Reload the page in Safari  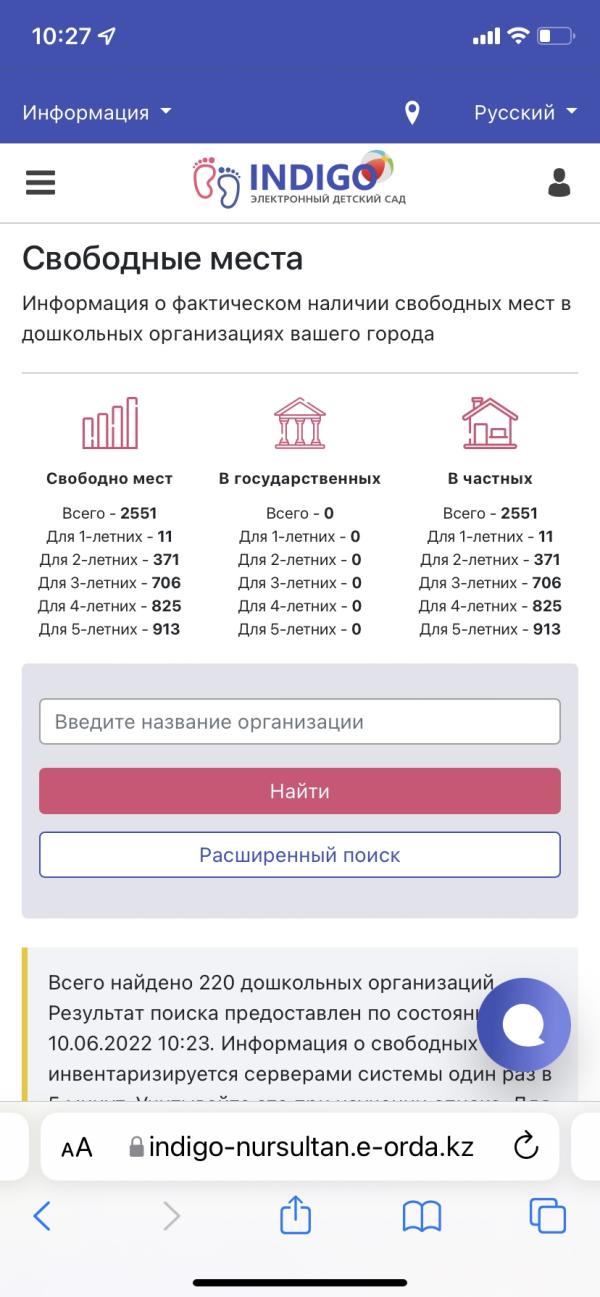[x=526, y=1146]
